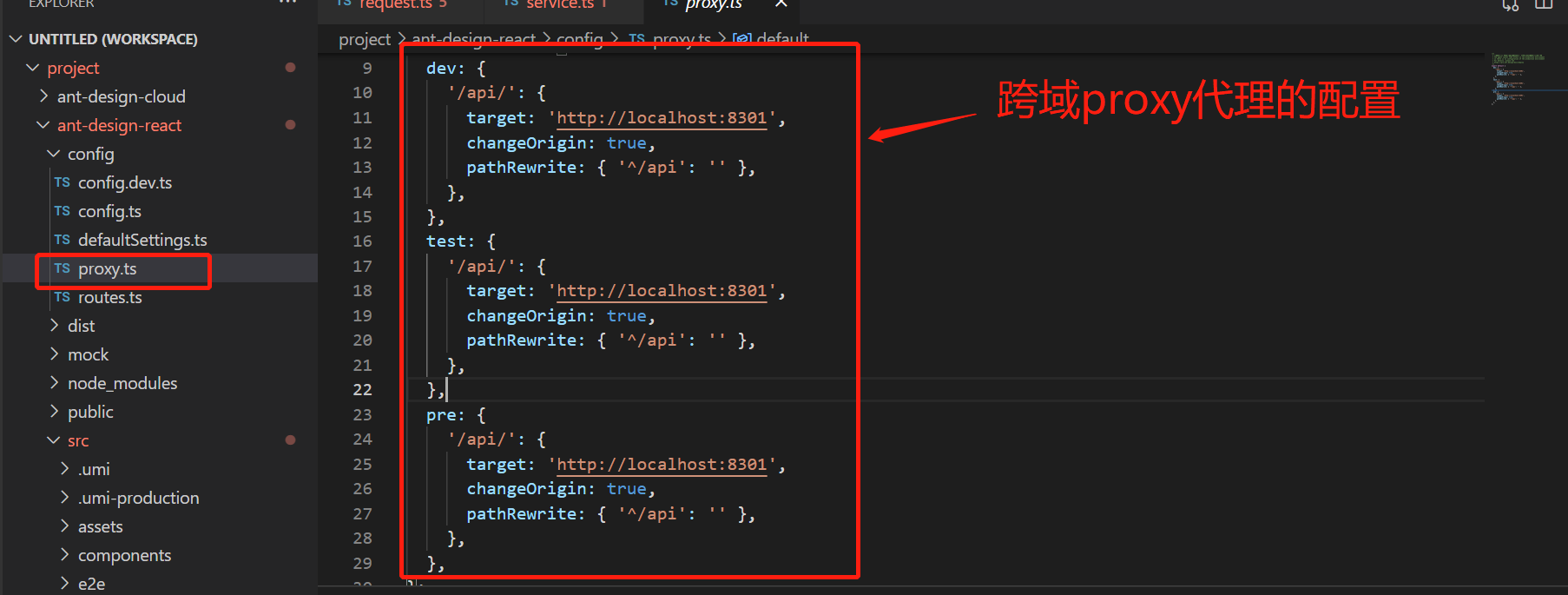The height and width of the screenshot is (595, 1568).
Task: Click the editor minimap preview
Action: coord(1518,77)
